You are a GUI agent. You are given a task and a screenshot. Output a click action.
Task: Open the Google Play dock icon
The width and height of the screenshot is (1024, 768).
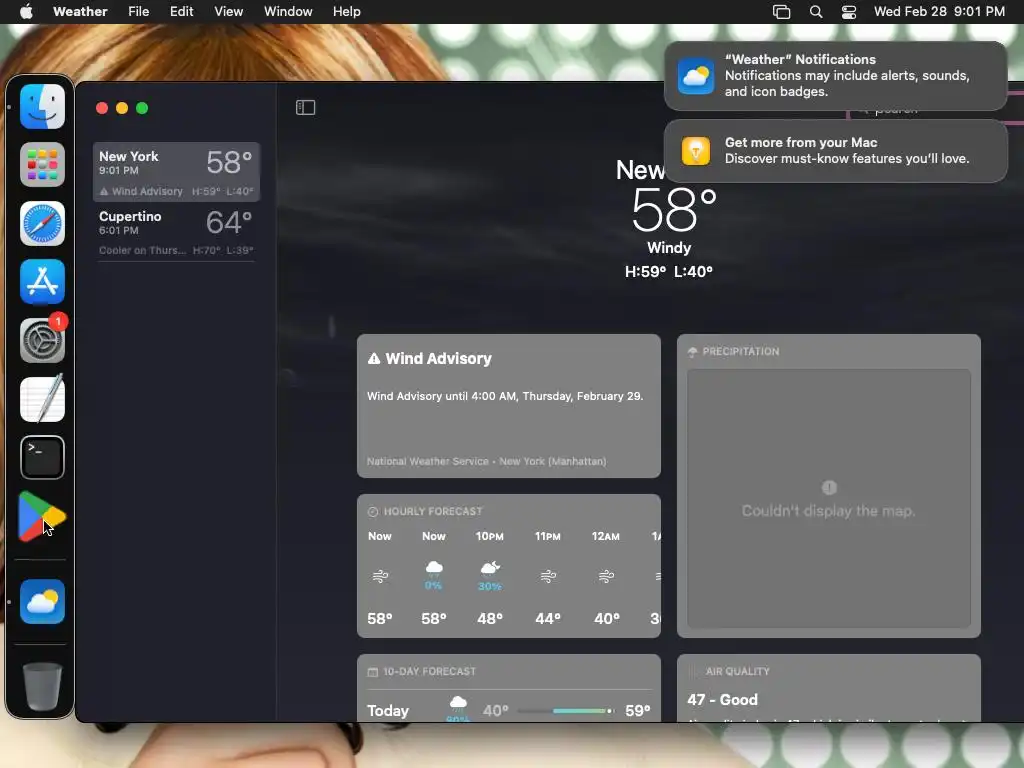(42, 516)
